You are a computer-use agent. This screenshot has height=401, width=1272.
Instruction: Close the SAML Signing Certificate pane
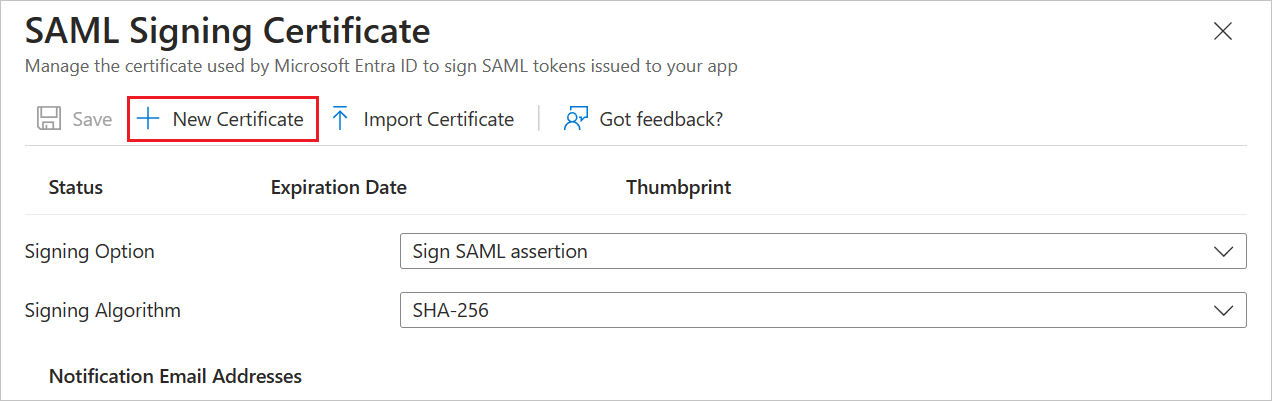tap(1222, 31)
